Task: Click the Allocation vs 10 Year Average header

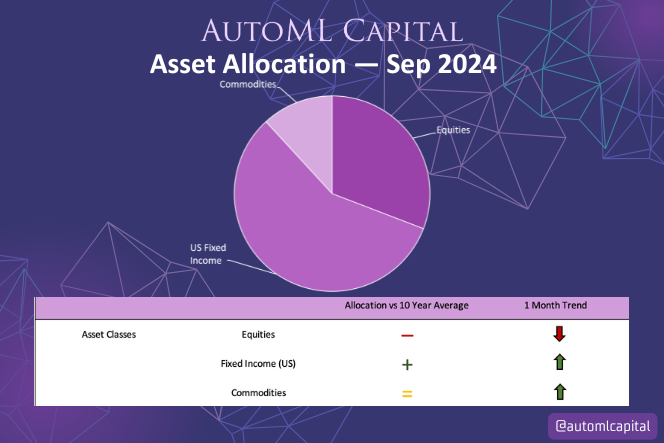Action: click(406, 305)
